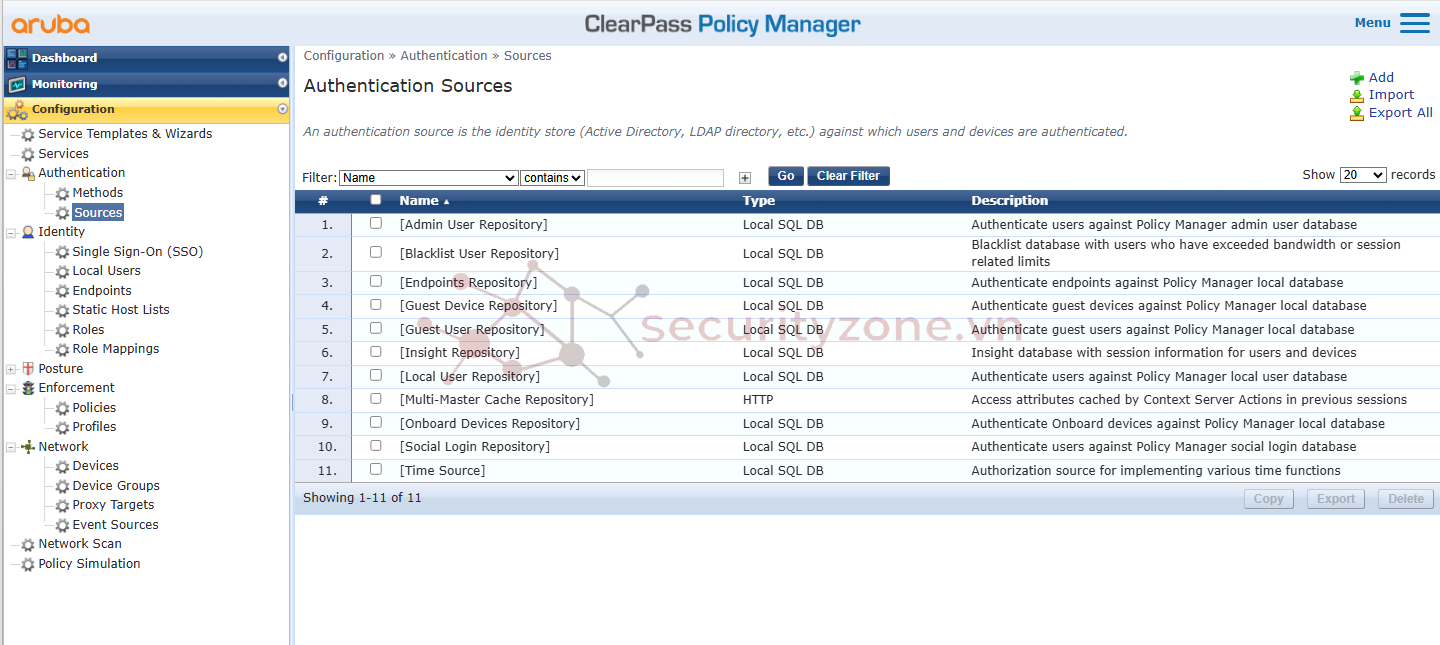Open the [Local User Repository] source link
The image size is (1440, 645).
(x=469, y=377)
